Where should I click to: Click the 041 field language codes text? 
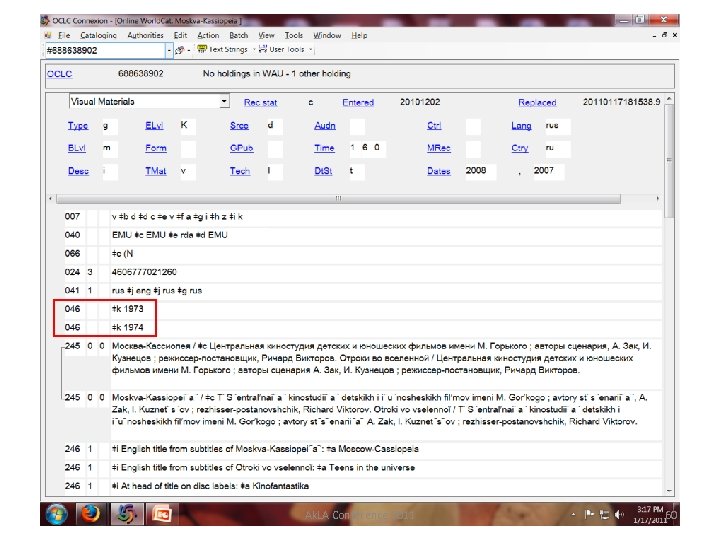coord(157,291)
